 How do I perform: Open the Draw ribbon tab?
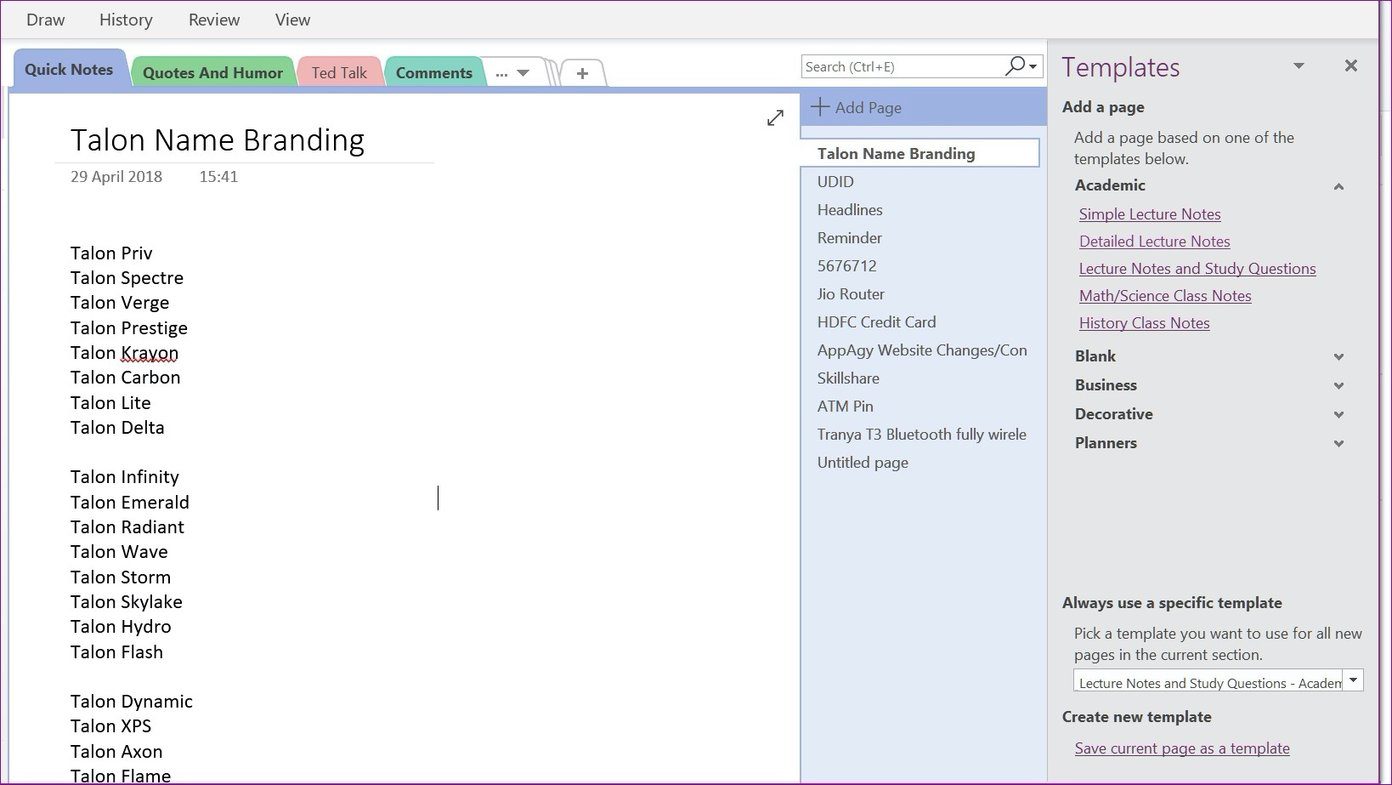[46, 20]
